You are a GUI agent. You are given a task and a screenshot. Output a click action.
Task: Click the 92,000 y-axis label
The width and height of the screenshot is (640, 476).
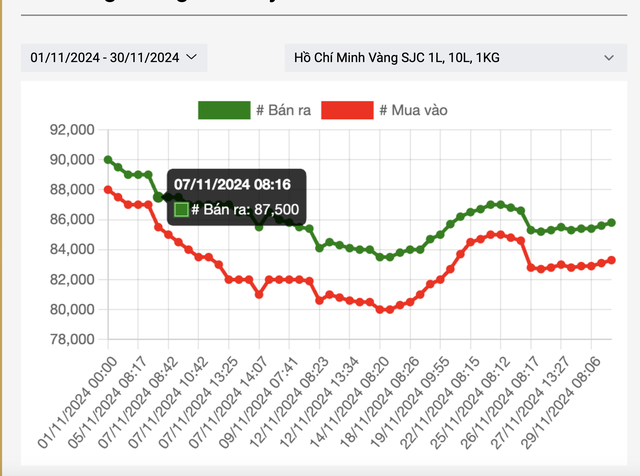(x=70, y=130)
